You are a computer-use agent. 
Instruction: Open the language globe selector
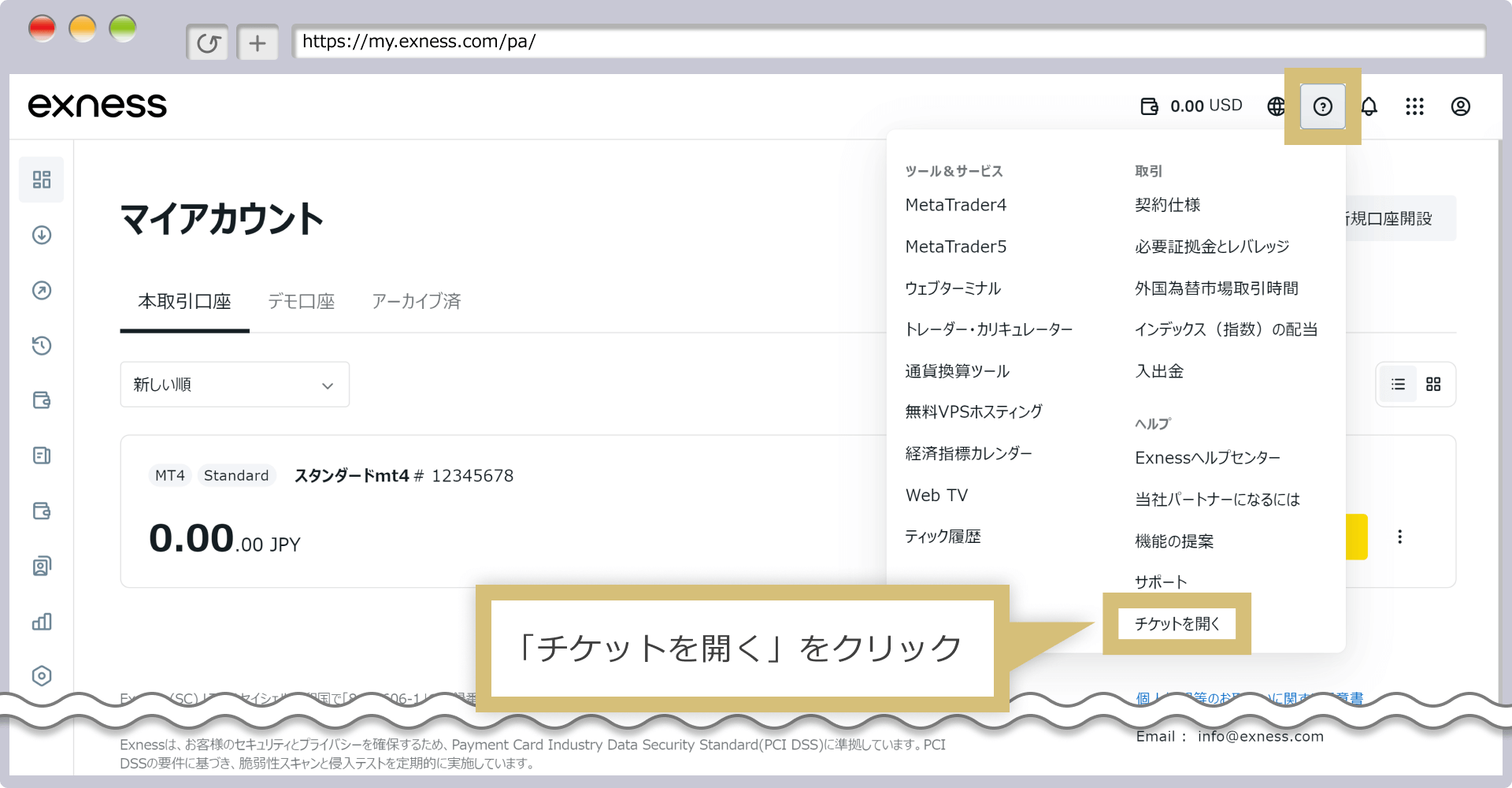point(1276,106)
